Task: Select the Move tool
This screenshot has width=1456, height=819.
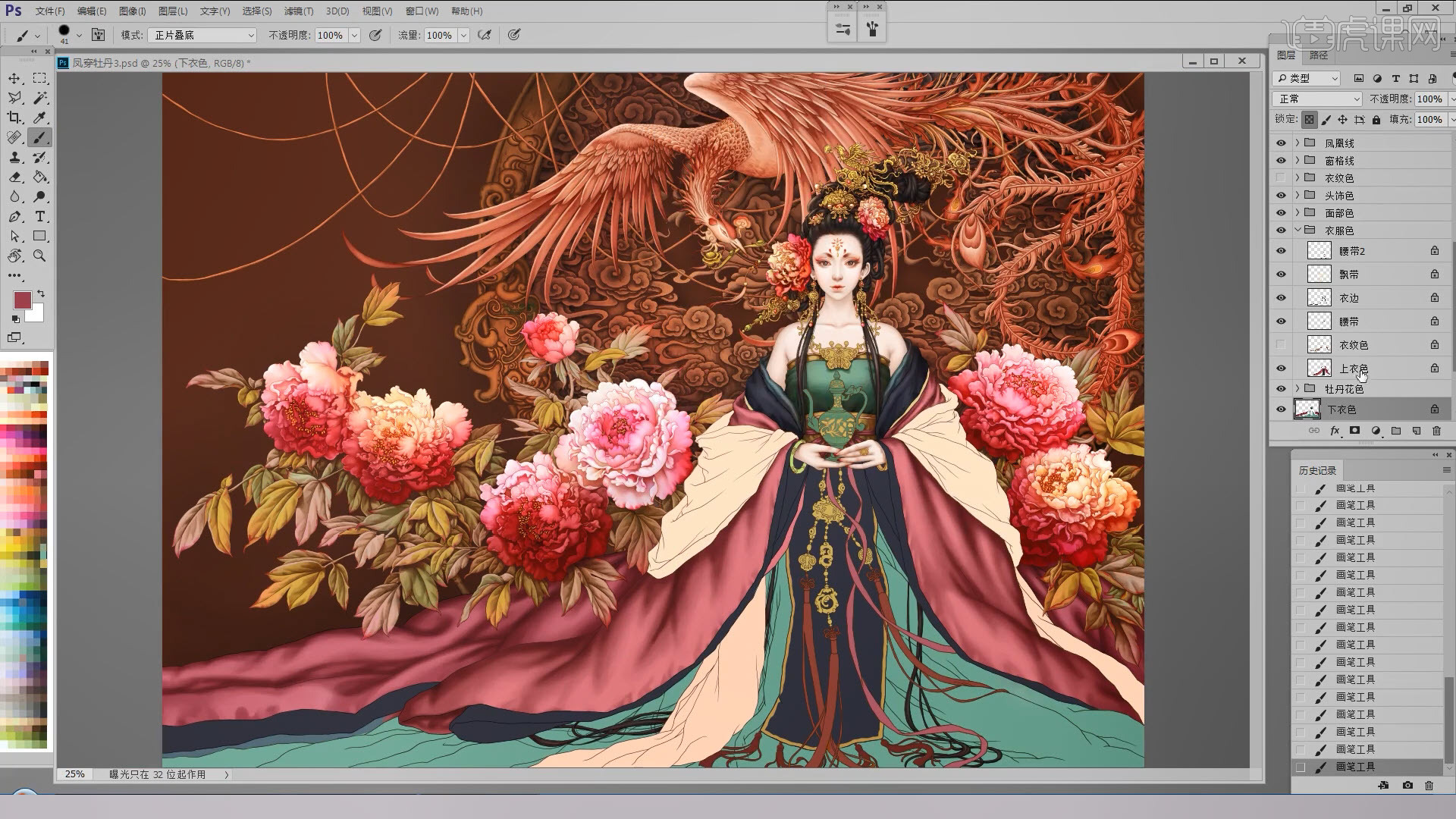Action: [x=14, y=78]
